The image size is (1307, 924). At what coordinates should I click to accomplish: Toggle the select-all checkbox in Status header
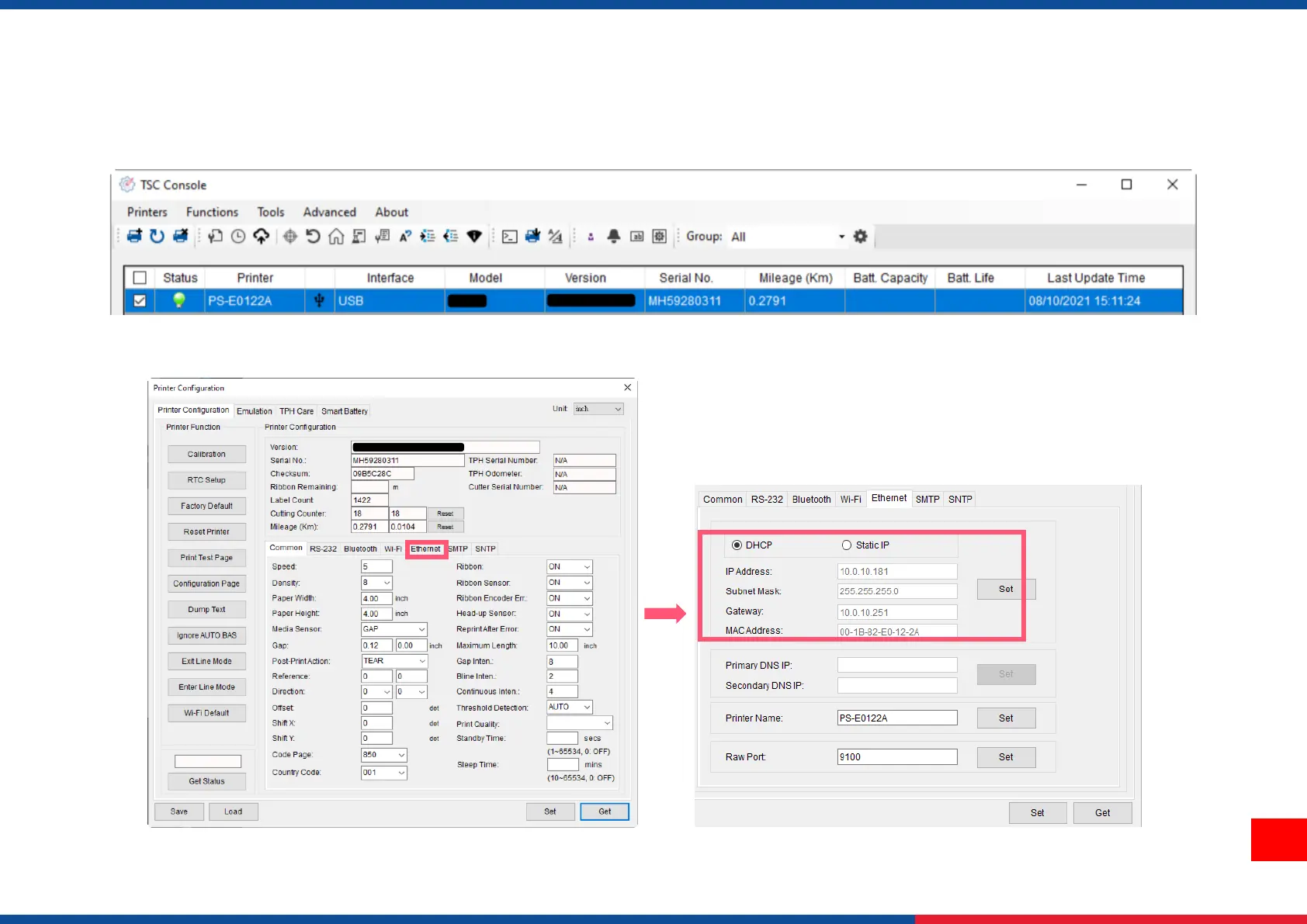(140, 278)
